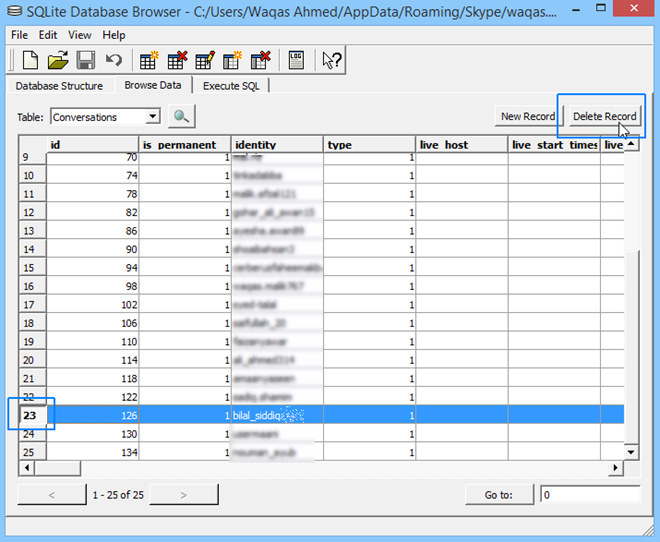Open the SQL log window icon
Screen dimensions: 660x542
click(x=296, y=60)
